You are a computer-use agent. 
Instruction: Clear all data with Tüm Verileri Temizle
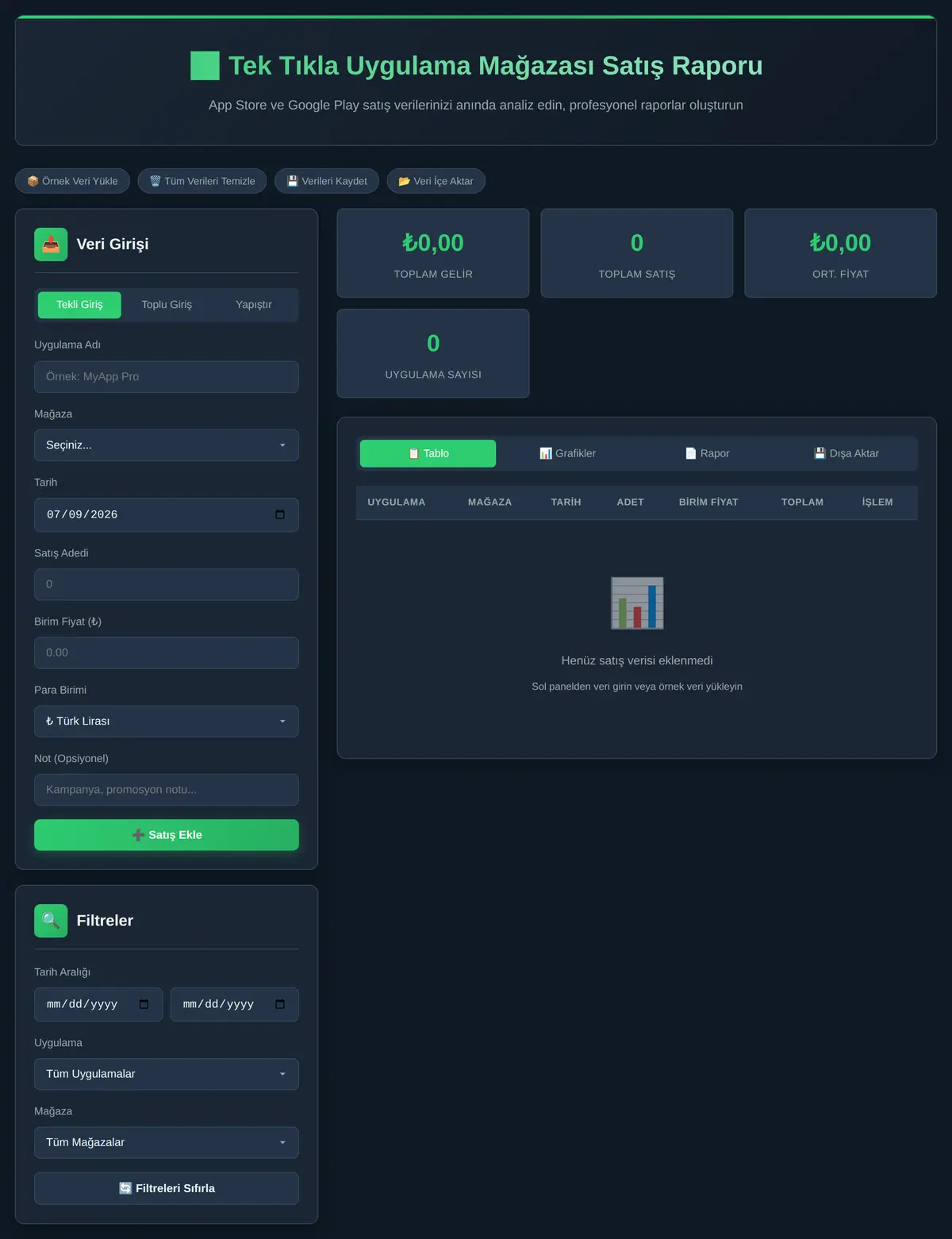click(202, 181)
